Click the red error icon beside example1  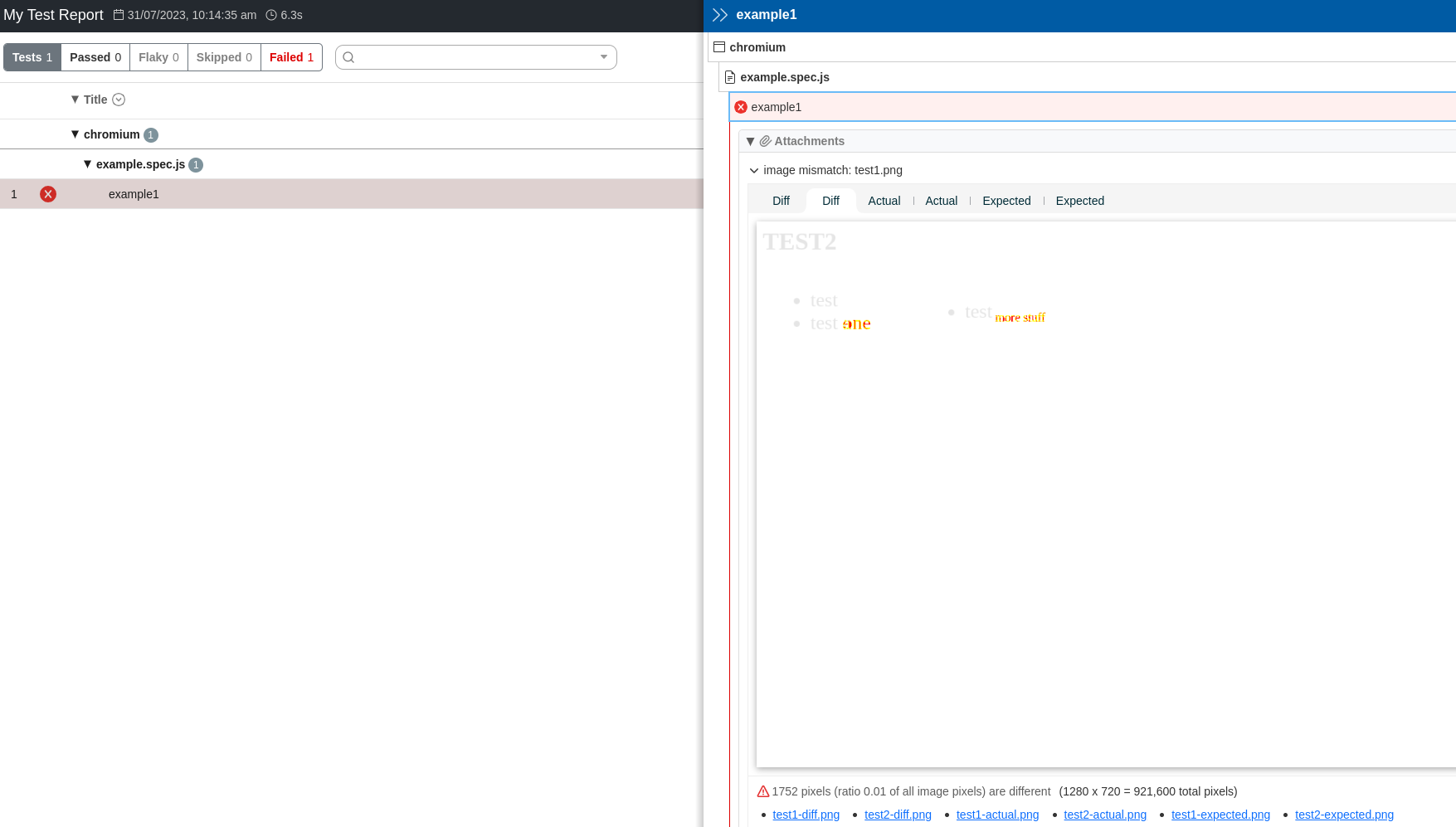(741, 106)
